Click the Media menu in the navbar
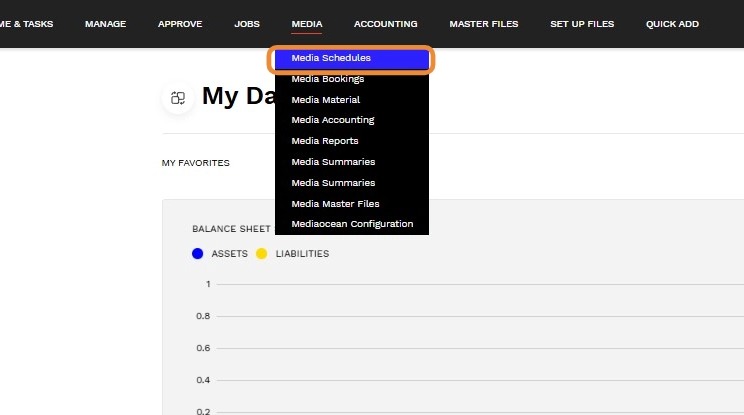The height and width of the screenshot is (415, 744). tap(307, 24)
